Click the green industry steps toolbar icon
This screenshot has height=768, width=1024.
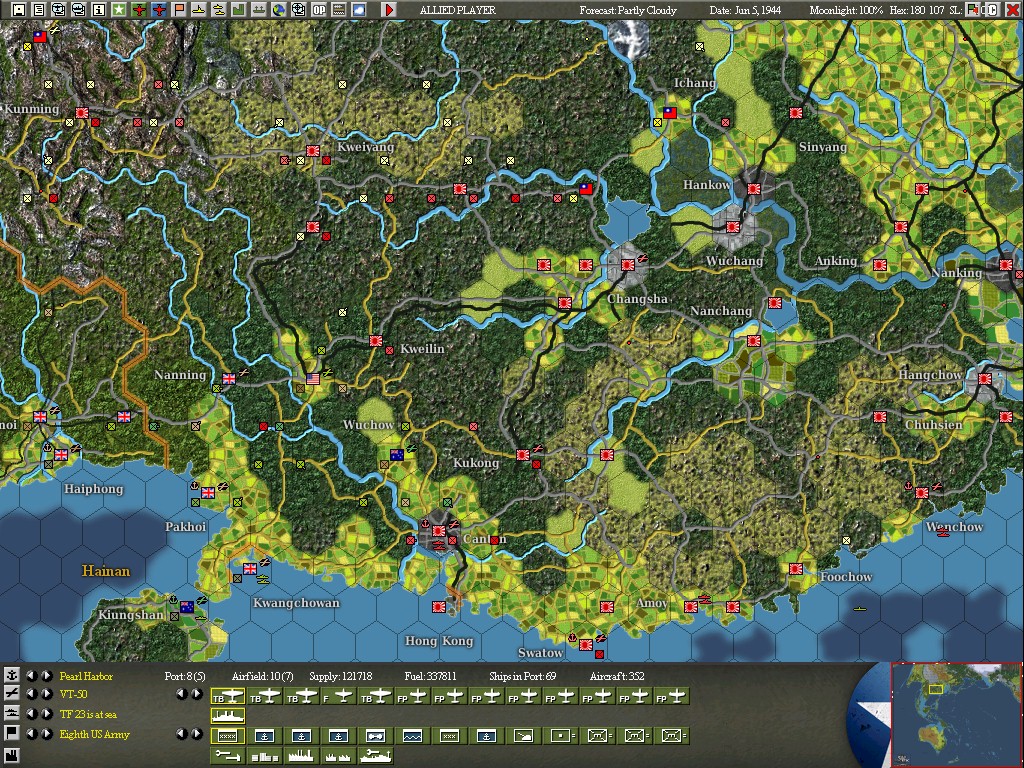coord(238,9)
